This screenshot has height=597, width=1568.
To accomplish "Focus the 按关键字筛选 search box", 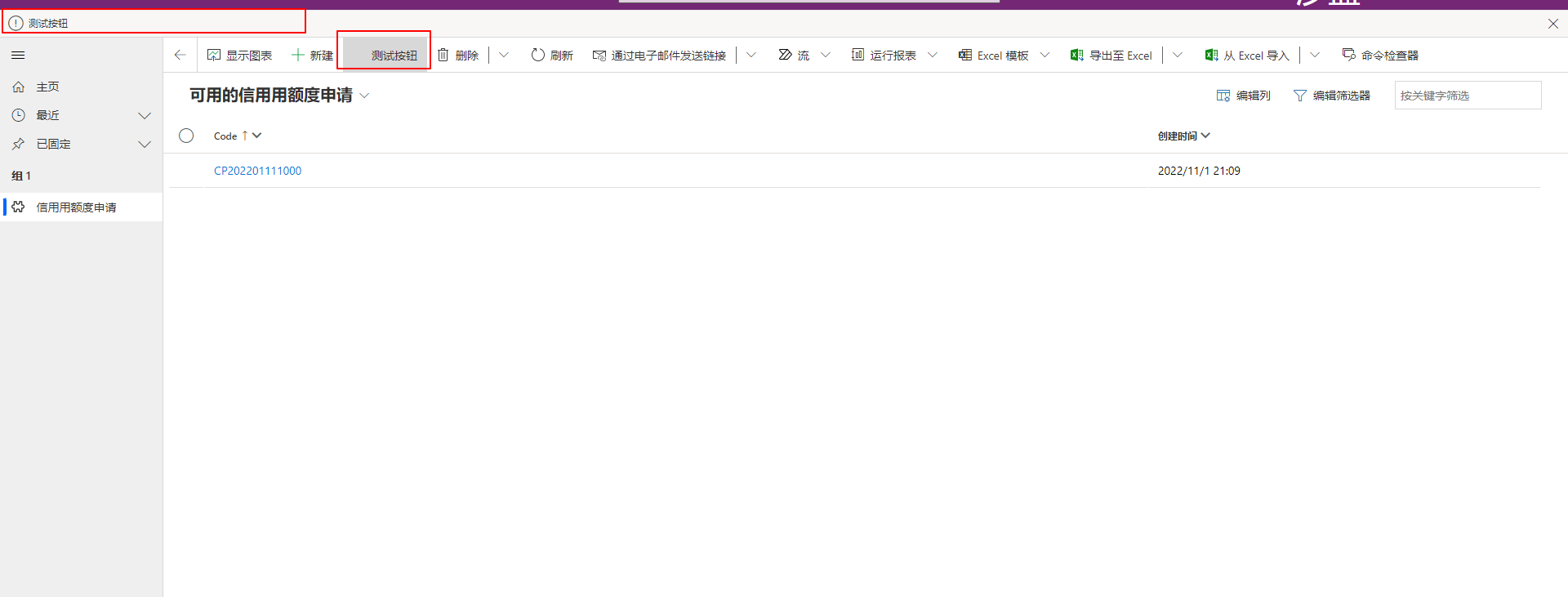I will pos(1468,96).
